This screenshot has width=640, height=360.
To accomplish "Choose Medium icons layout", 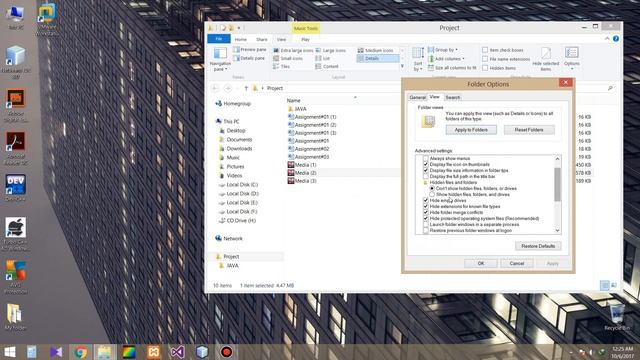I will [376, 50].
